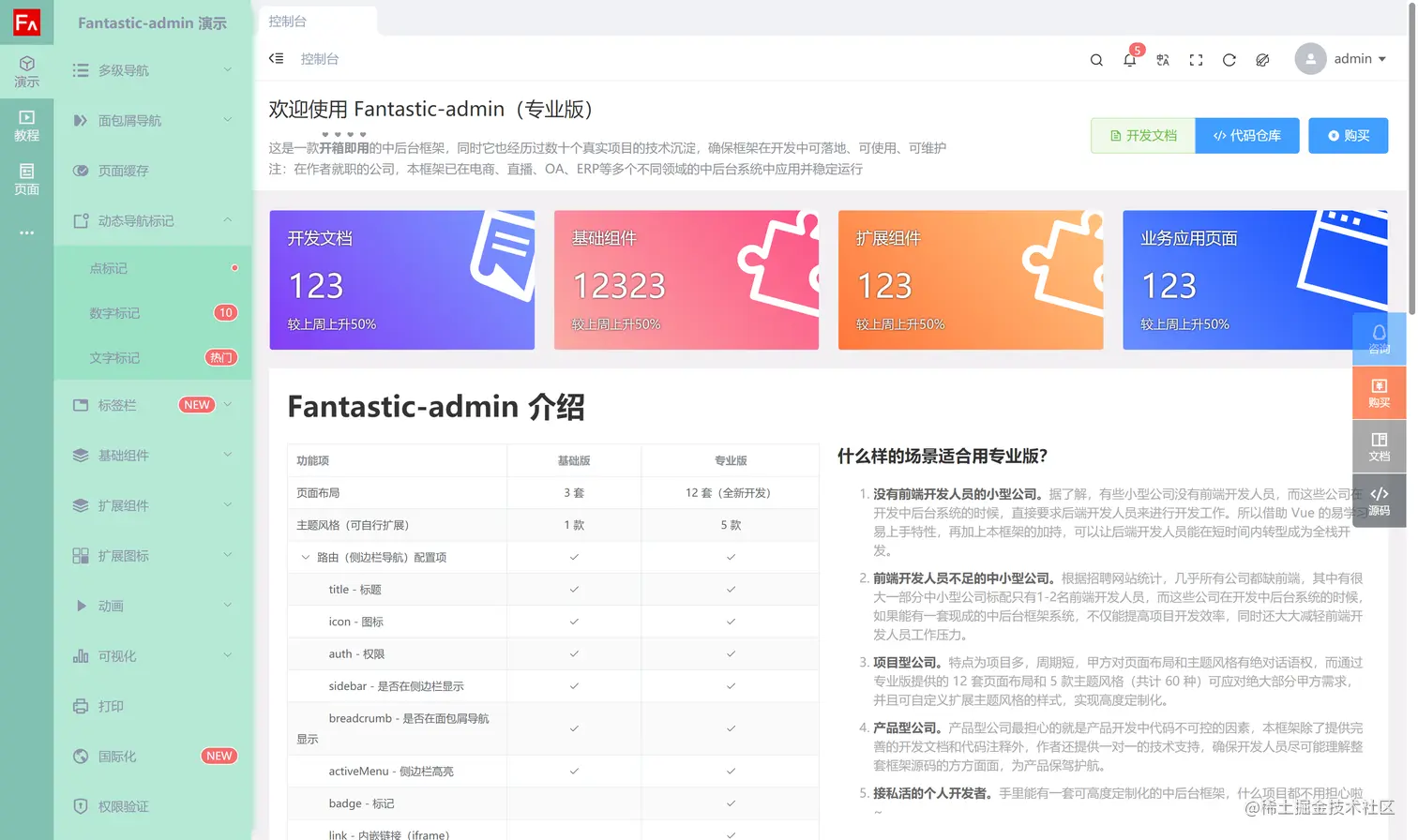Select the 文字标记 submenu item
The width and height of the screenshot is (1418, 840).
pyautogui.click(x=153, y=358)
